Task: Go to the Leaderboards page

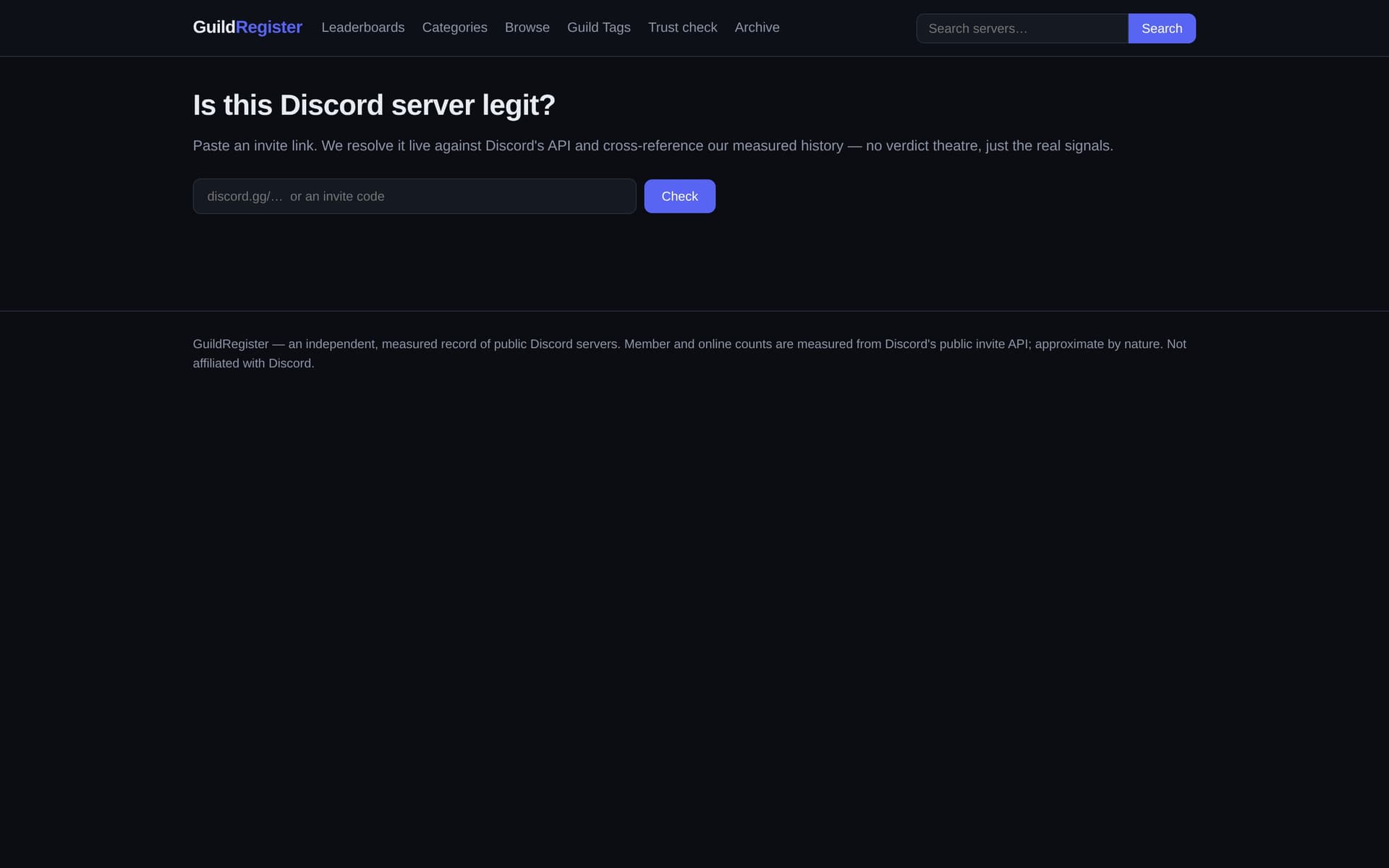Action: (x=363, y=27)
